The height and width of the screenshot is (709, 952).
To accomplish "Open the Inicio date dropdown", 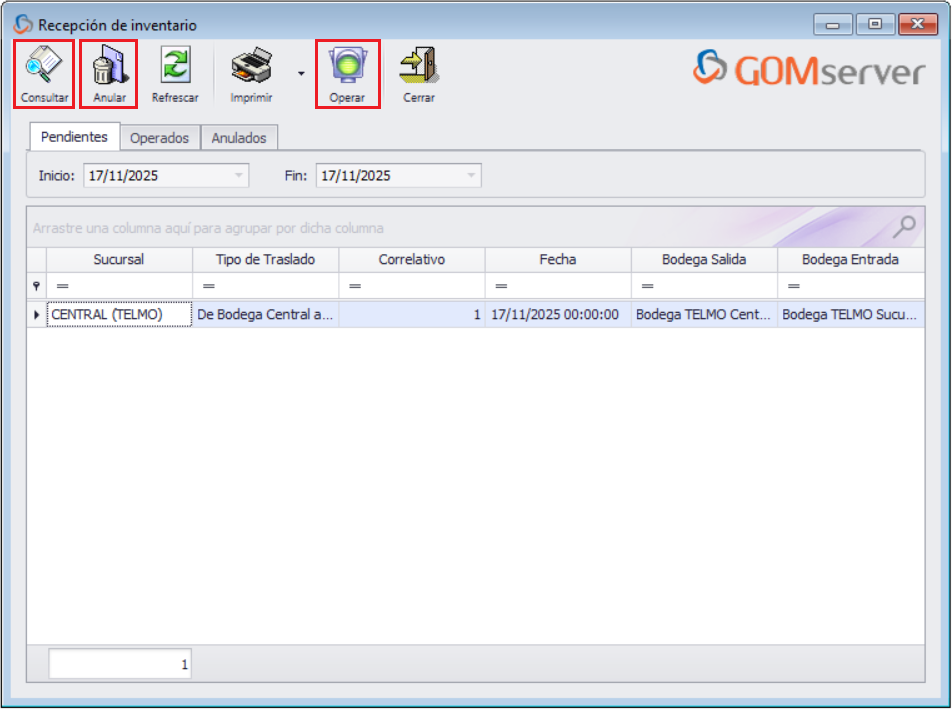I will click(239, 175).
